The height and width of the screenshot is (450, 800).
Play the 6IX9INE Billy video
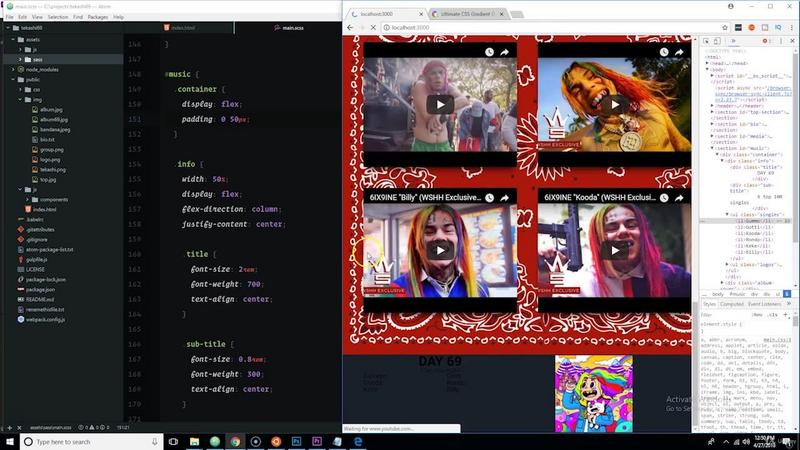[x=440, y=250]
